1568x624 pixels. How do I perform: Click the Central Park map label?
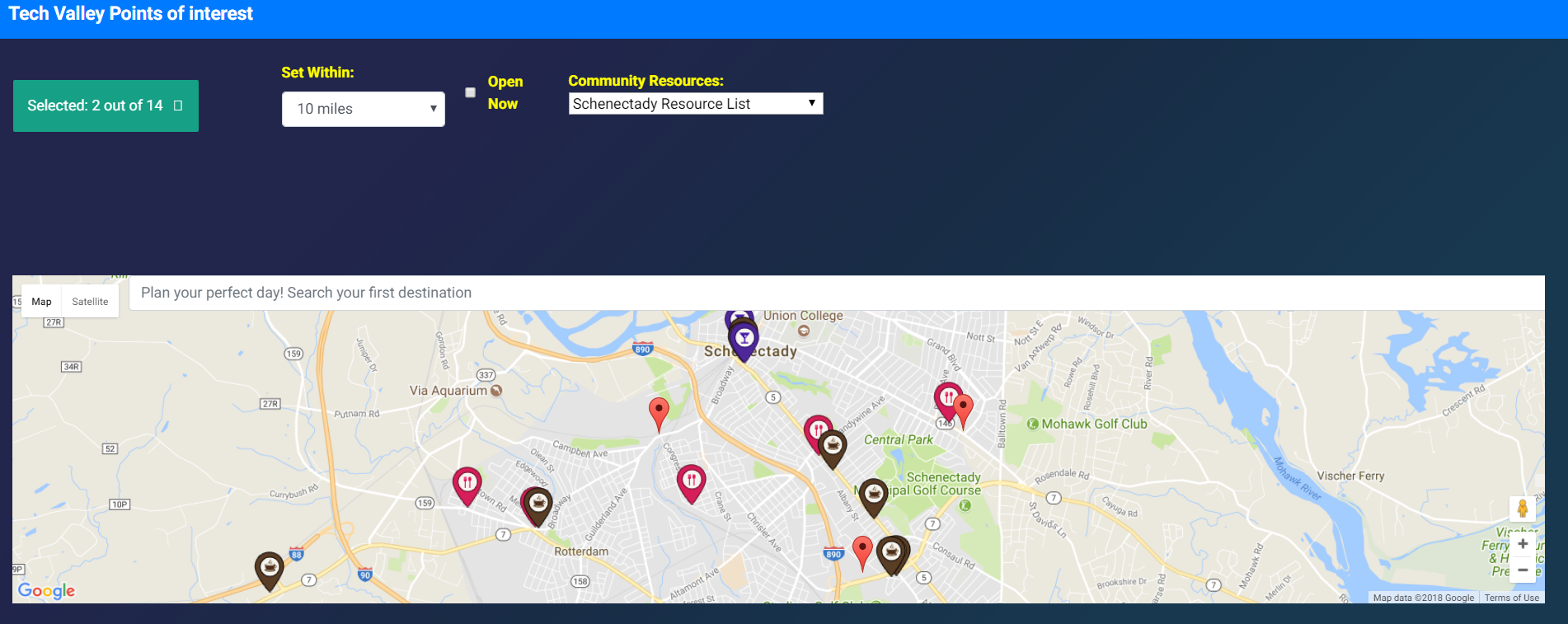[898, 440]
